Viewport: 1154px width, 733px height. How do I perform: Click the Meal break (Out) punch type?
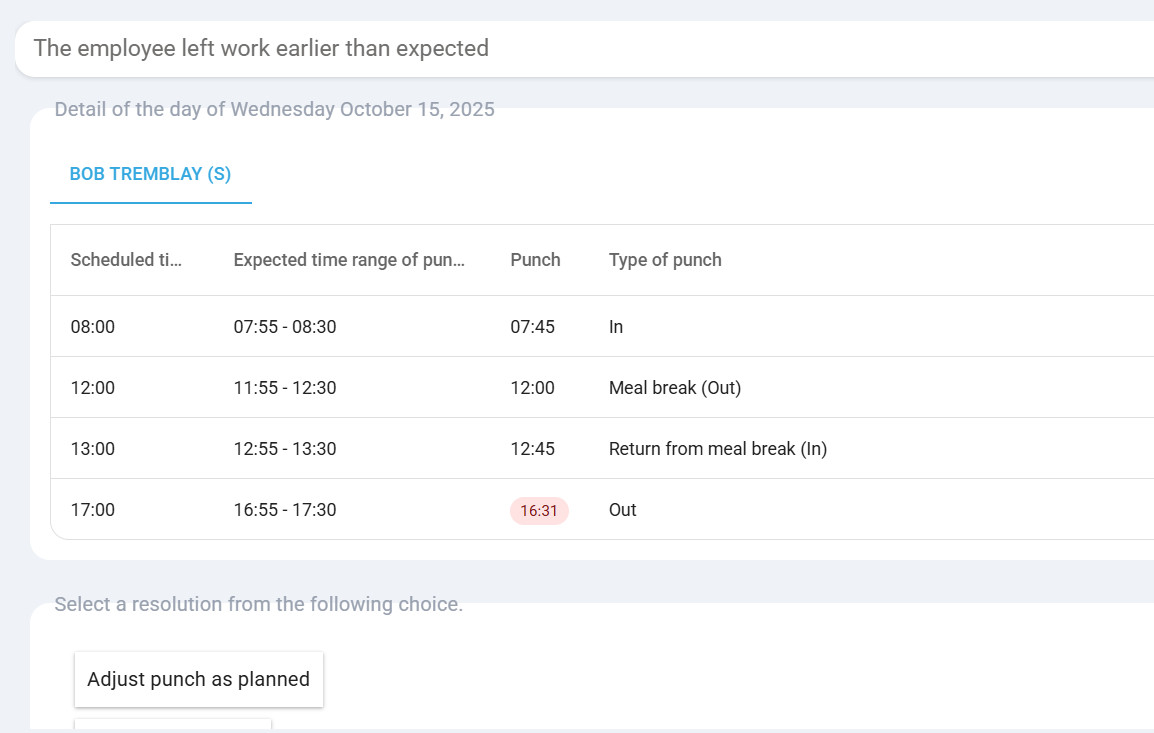point(675,388)
